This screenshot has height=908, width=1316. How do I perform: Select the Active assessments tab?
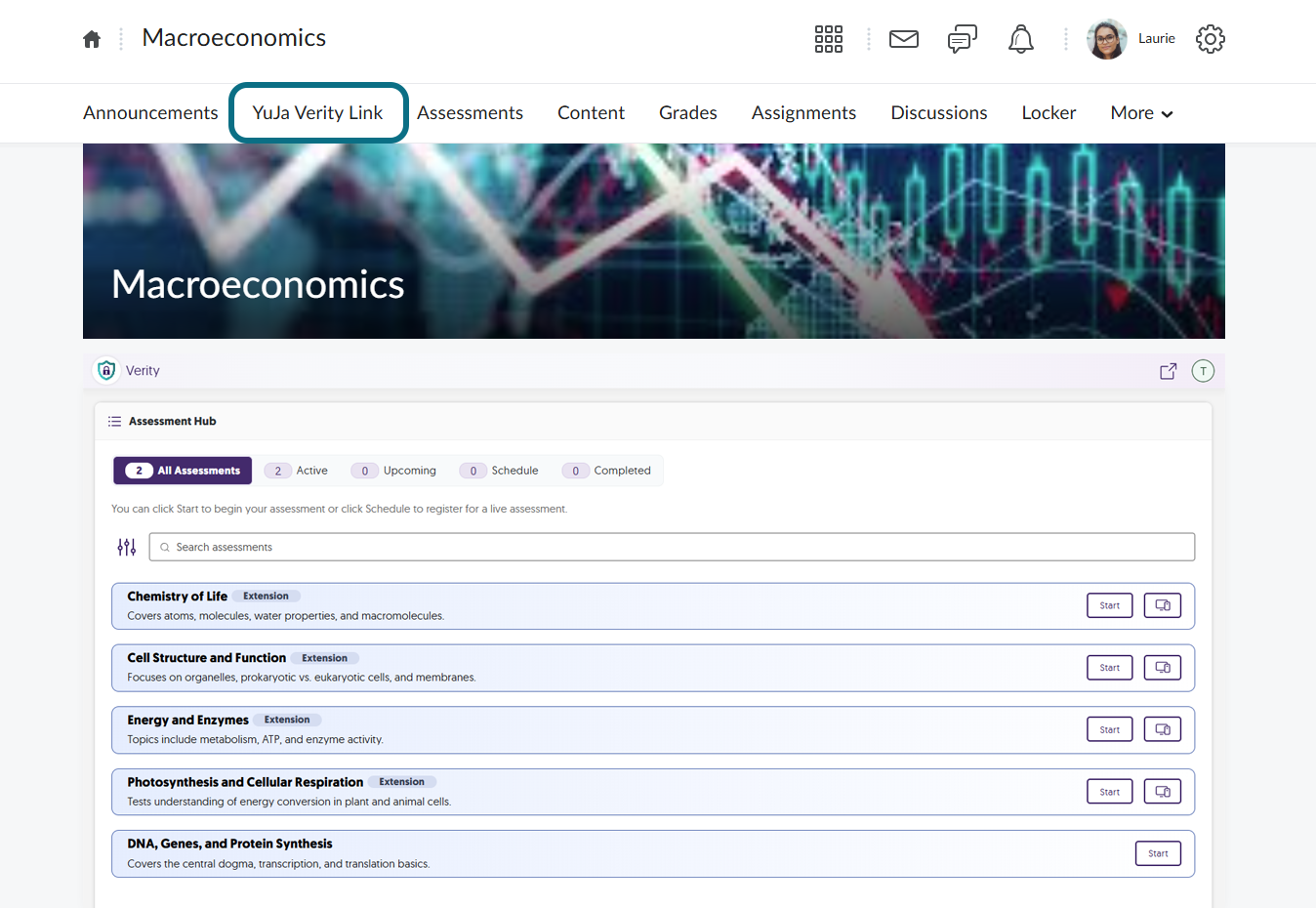(x=298, y=471)
